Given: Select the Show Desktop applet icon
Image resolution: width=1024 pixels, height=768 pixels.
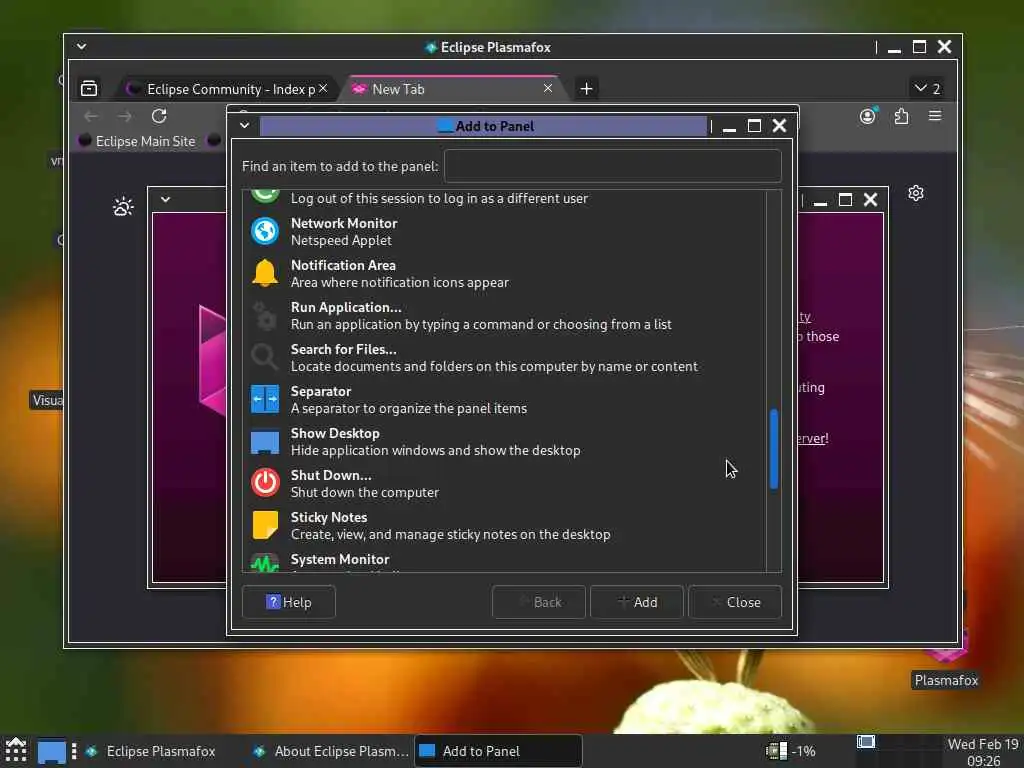Looking at the screenshot, I should point(264,441).
